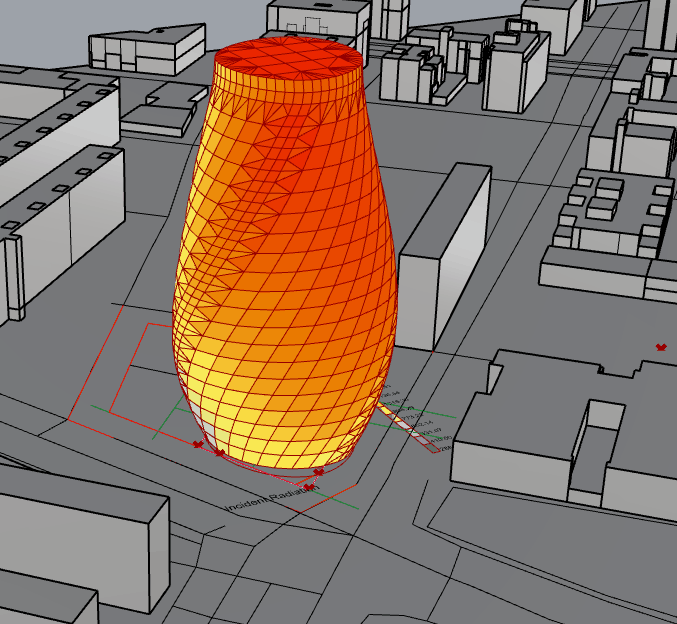This screenshot has width=677, height=624.
Task: Select the leftmost red X marker at tower base
Action: (198, 443)
